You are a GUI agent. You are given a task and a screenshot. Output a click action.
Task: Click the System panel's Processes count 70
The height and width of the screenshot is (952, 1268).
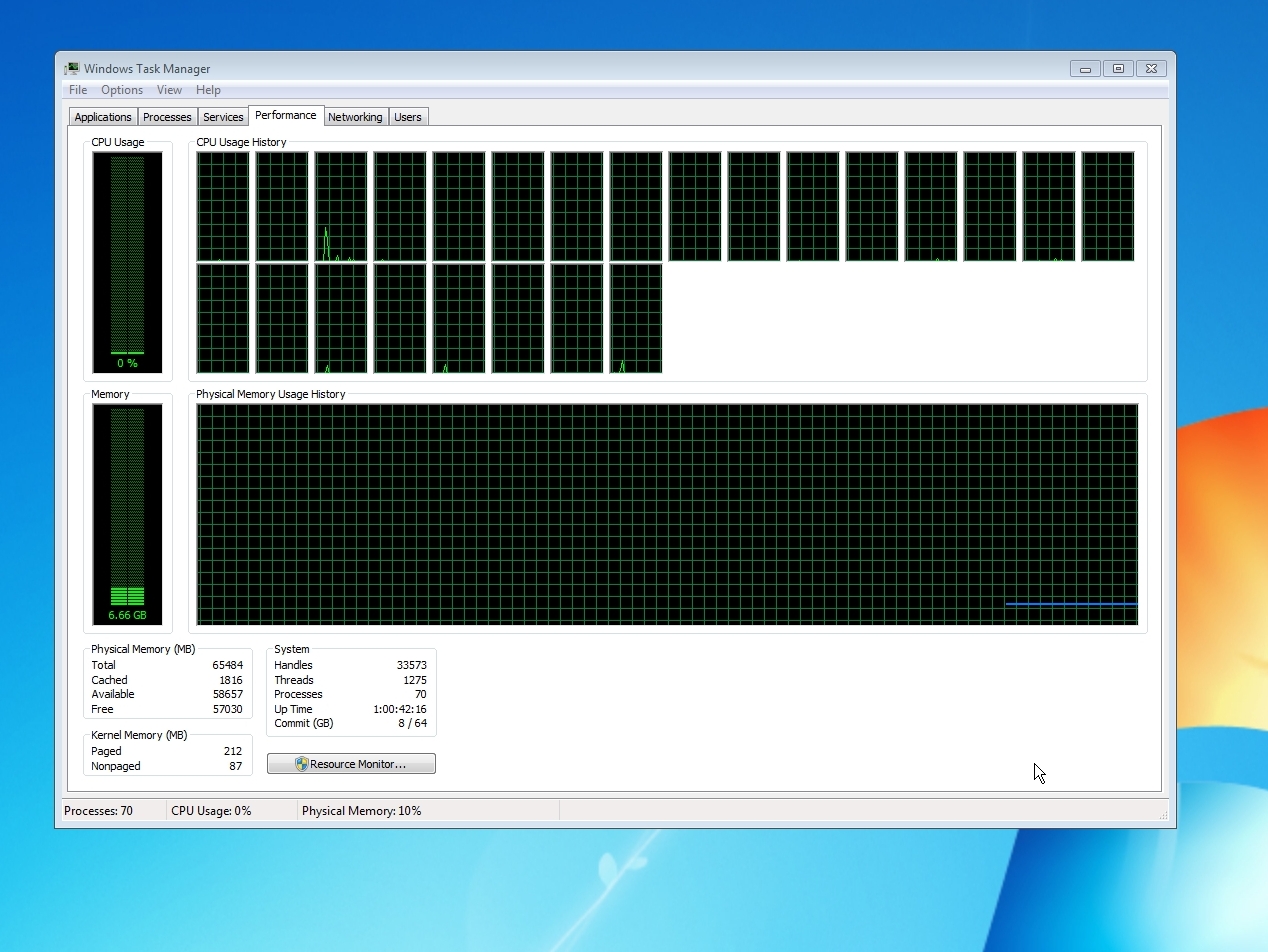(421, 694)
